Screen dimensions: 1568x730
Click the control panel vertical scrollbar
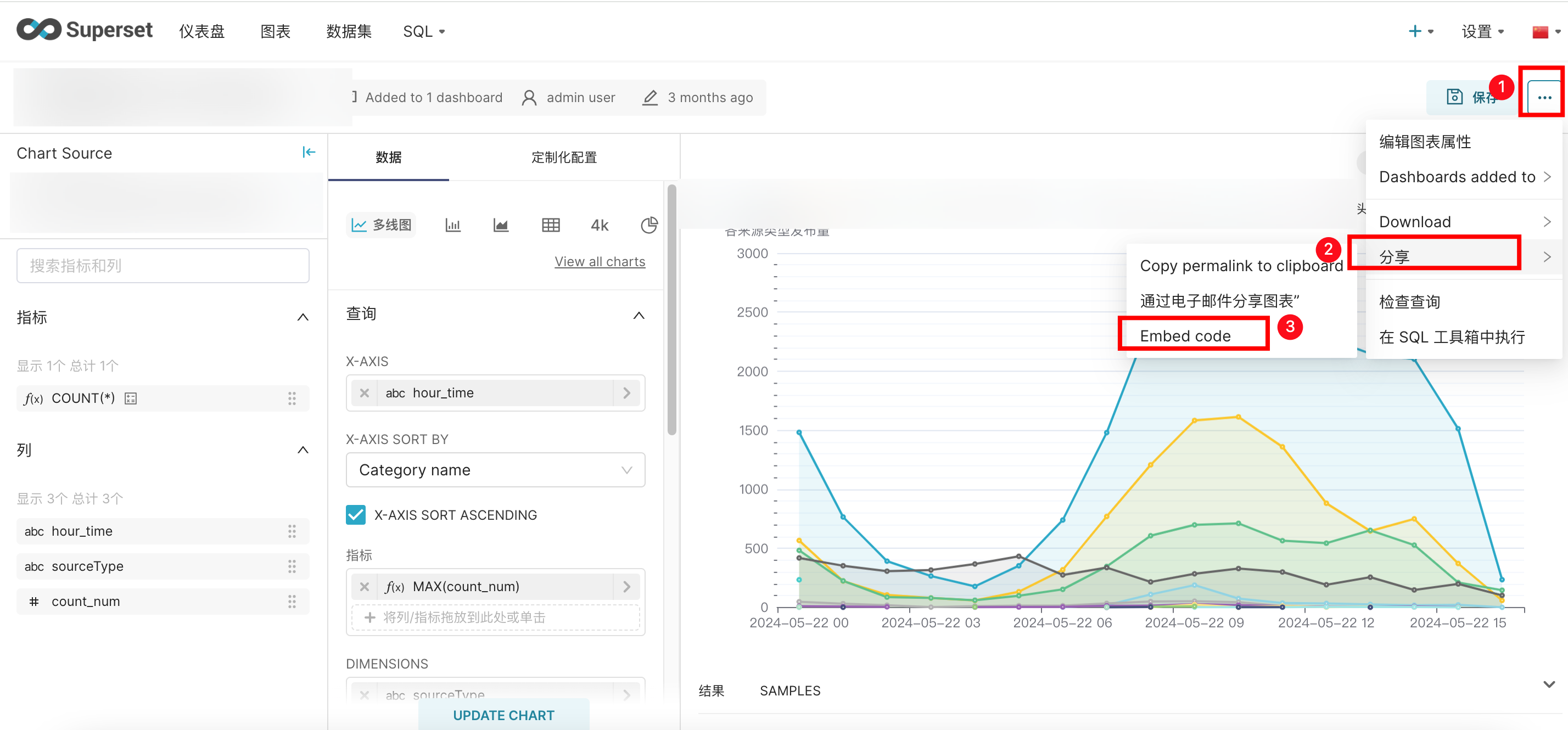coord(671,310)
